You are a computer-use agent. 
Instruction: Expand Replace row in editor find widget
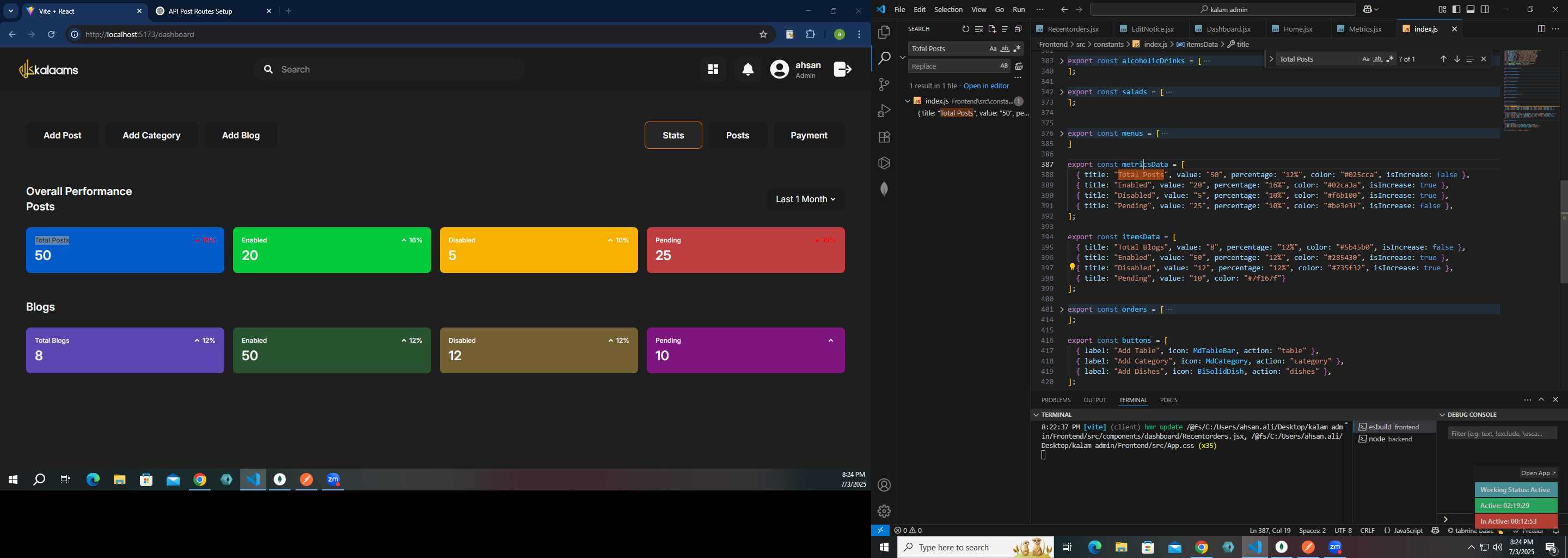pos(1271,59)
